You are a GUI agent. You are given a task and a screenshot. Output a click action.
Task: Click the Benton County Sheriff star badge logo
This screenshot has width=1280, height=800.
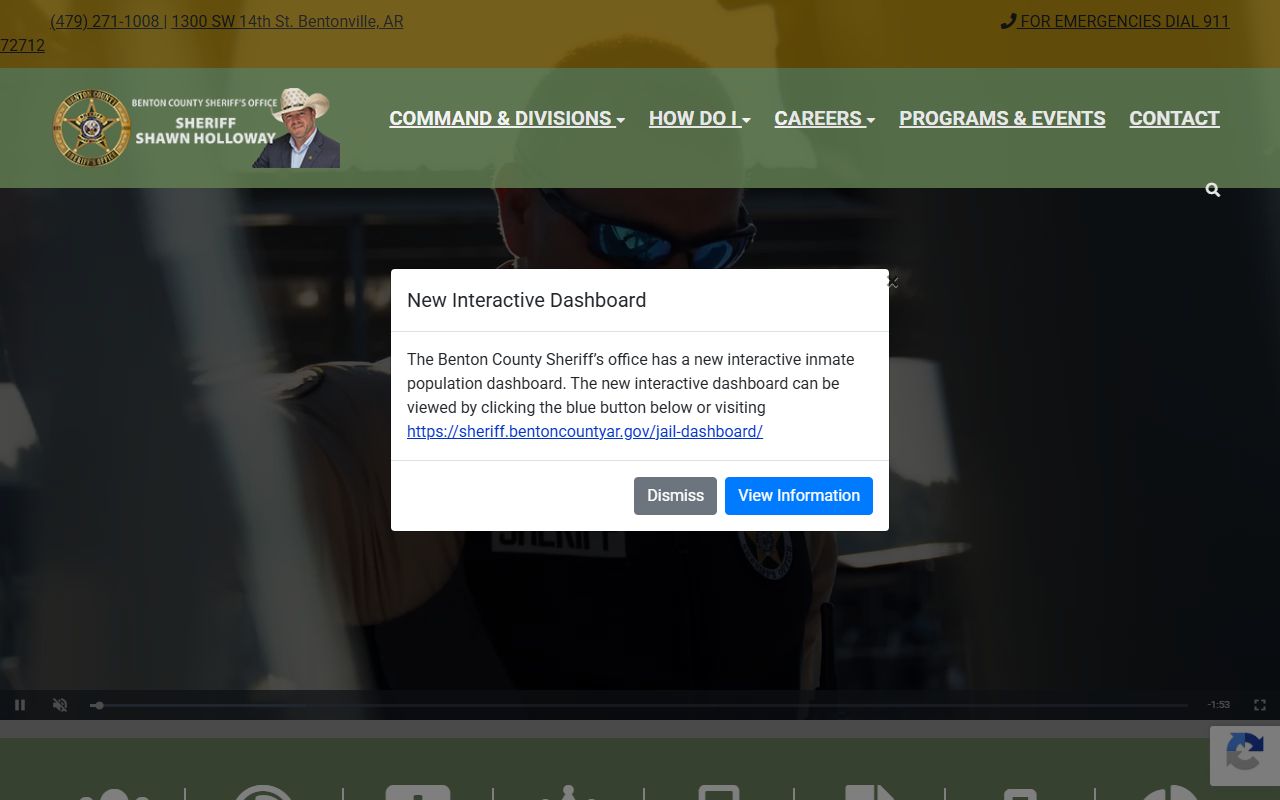coord(91,128)
